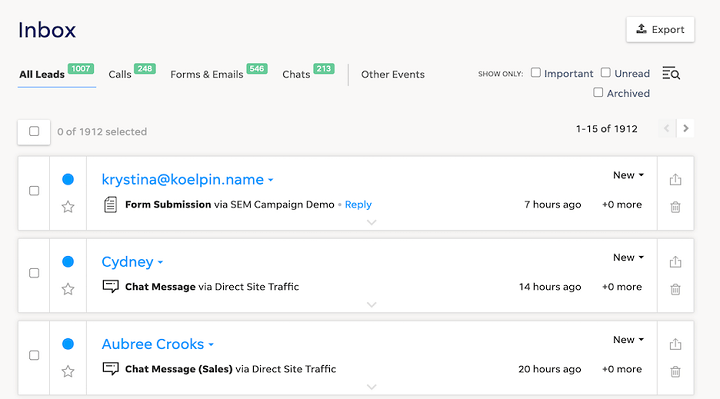Check the Archived filter checkbox
Image resolution: width=720 pixels, height=399 pixels.
[x=598, y=92]
